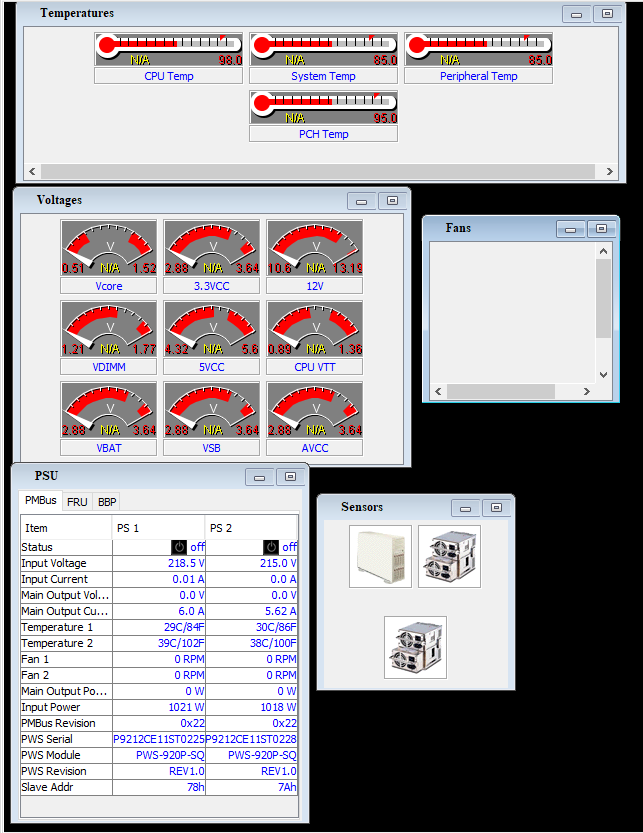Minimize the PSU panel
The image size is (643, 833).
click(260, 477)
